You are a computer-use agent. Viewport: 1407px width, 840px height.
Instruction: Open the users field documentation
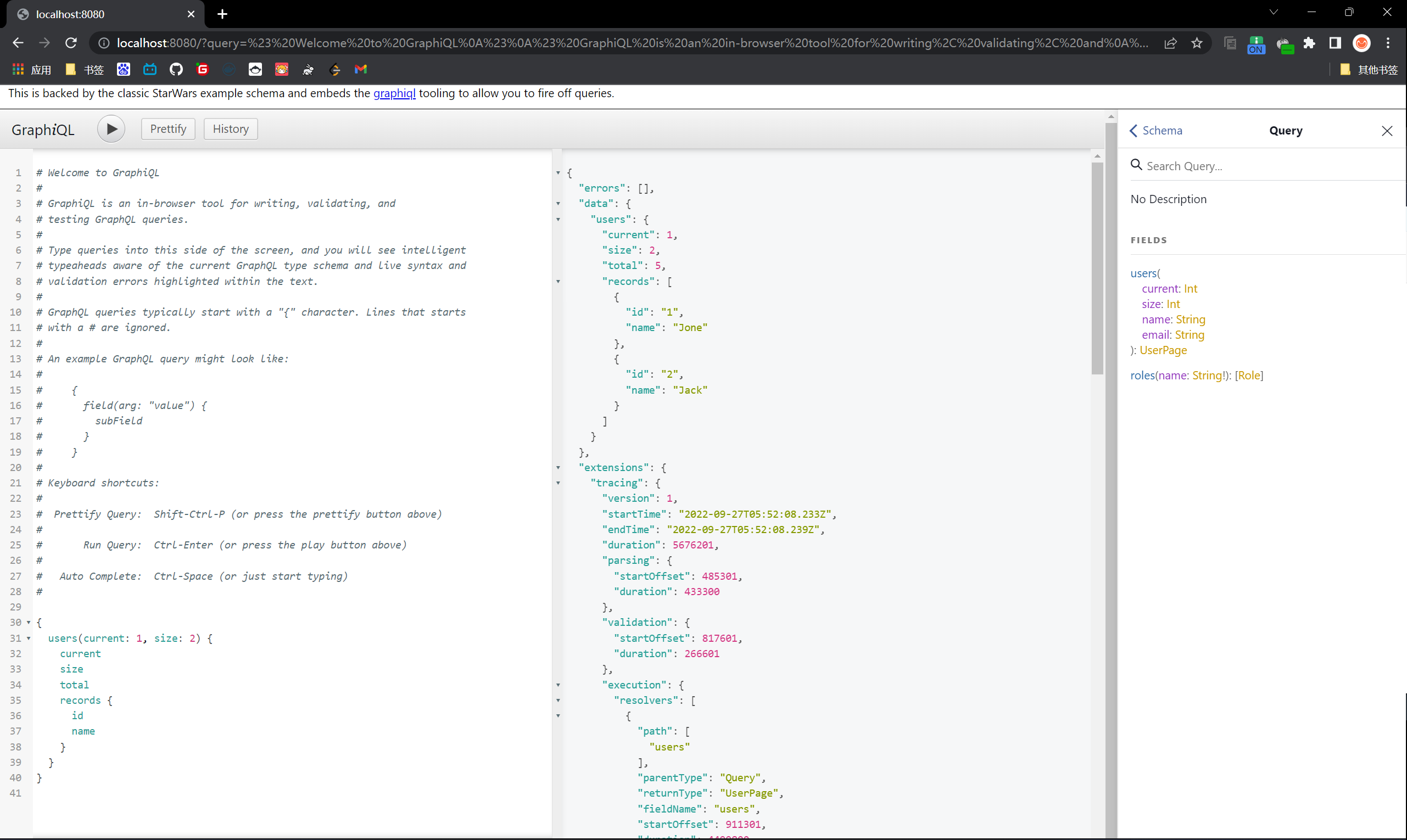click(1143, 273)
